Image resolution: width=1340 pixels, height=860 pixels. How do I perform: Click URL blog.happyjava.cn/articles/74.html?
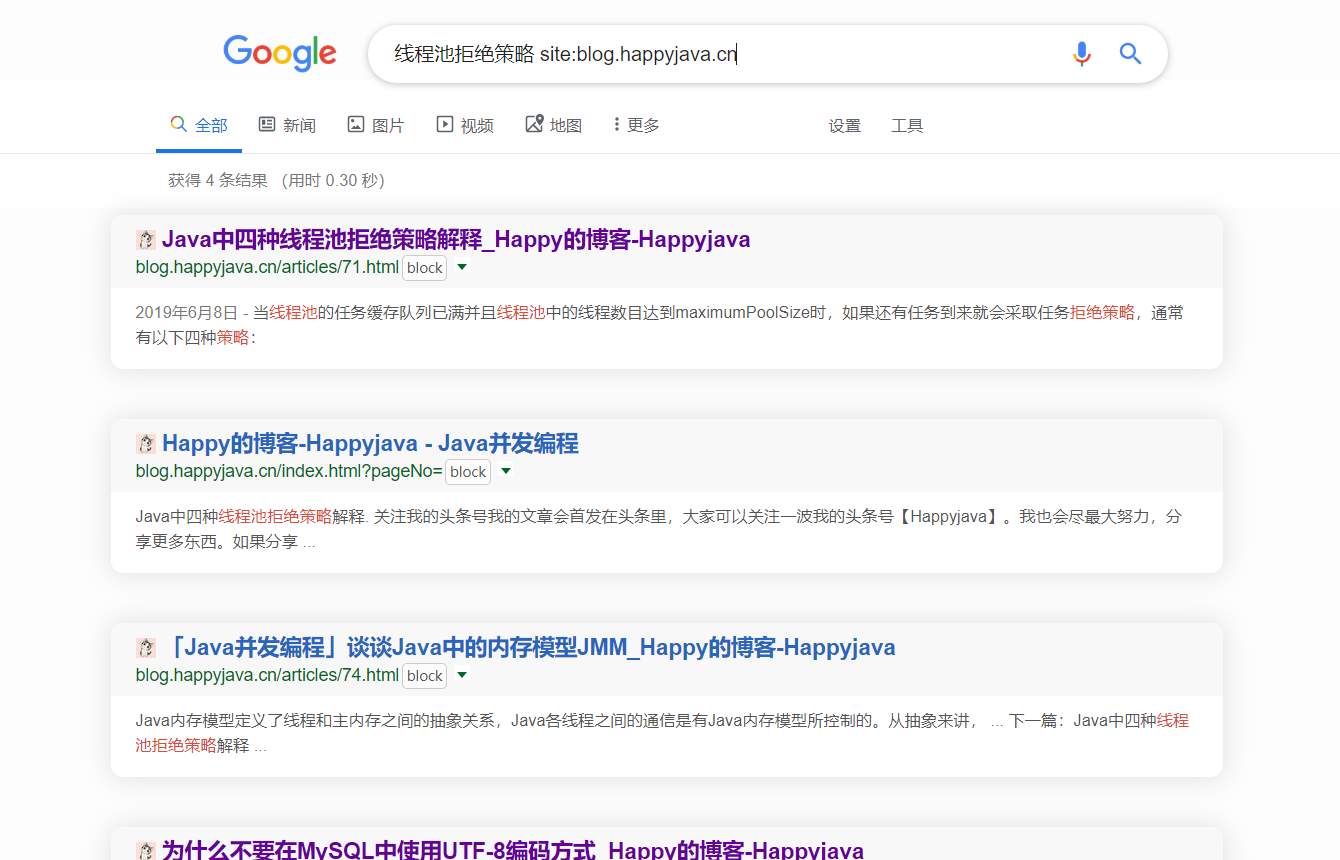point(267,675)
